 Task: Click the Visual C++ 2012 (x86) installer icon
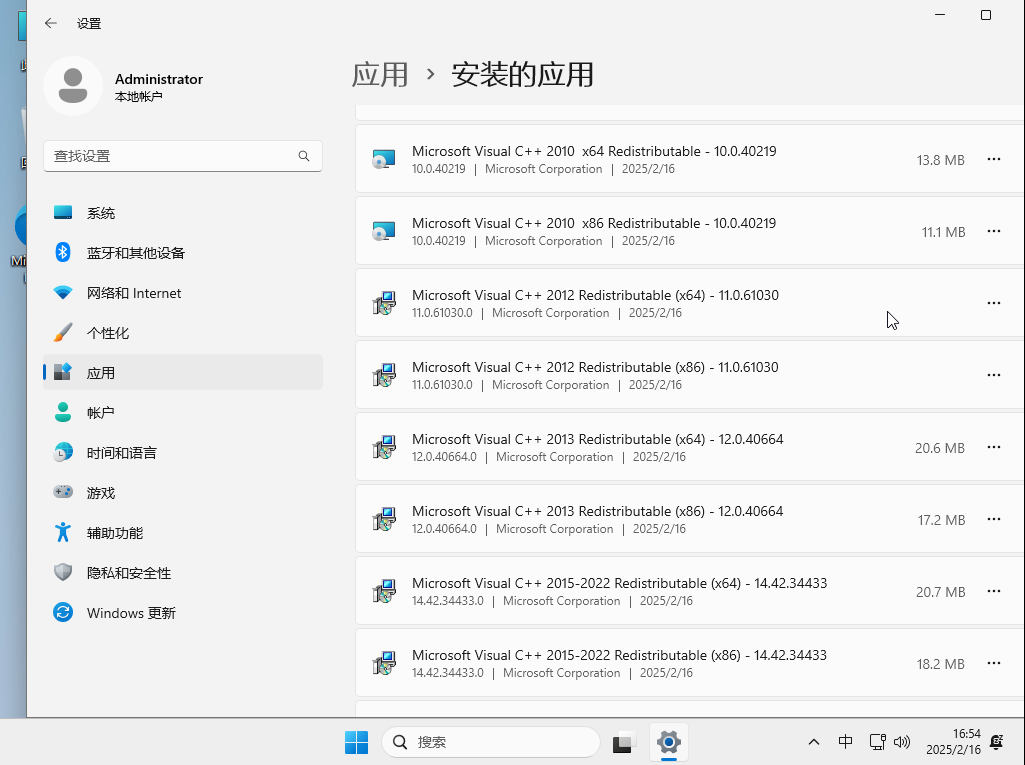point(384,375)
